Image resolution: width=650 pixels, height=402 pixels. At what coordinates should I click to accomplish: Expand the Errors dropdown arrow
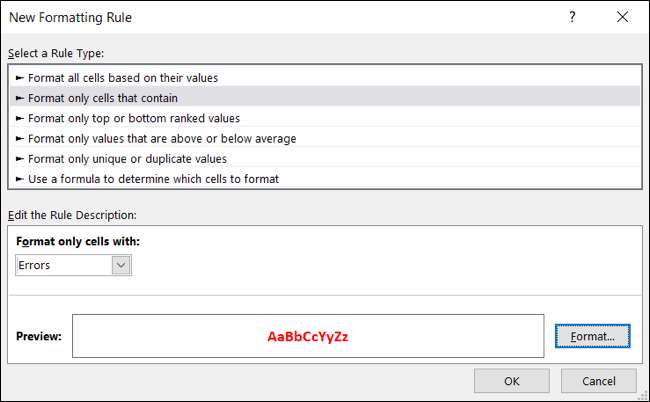(122, 265)
